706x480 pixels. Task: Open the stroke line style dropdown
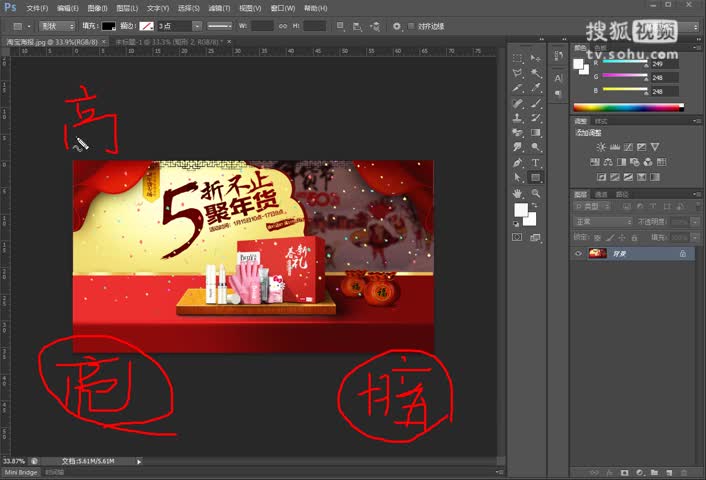(x=220, y=26)
